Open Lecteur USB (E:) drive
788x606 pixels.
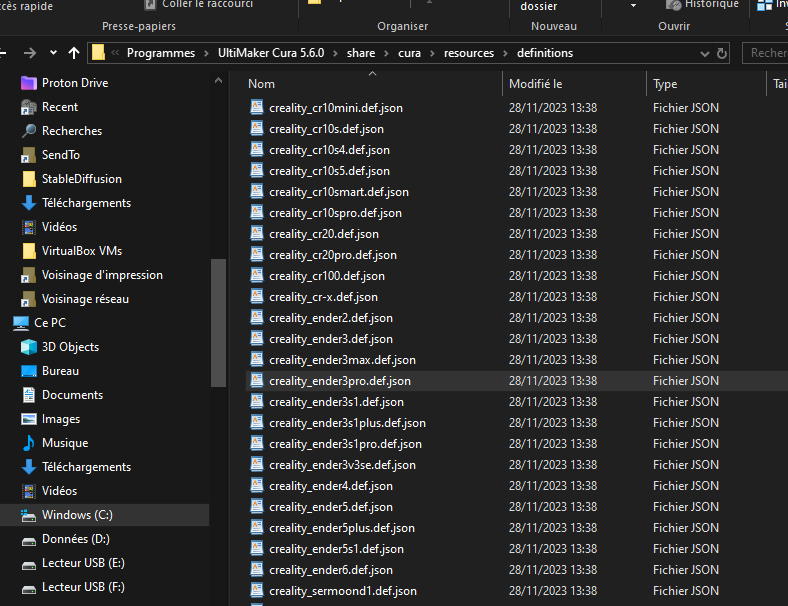coord(83,563)
